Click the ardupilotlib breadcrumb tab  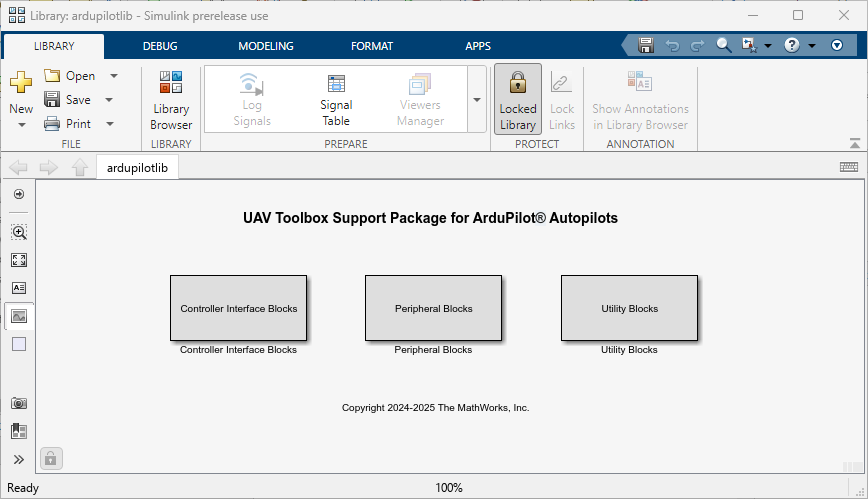point(138,168)
